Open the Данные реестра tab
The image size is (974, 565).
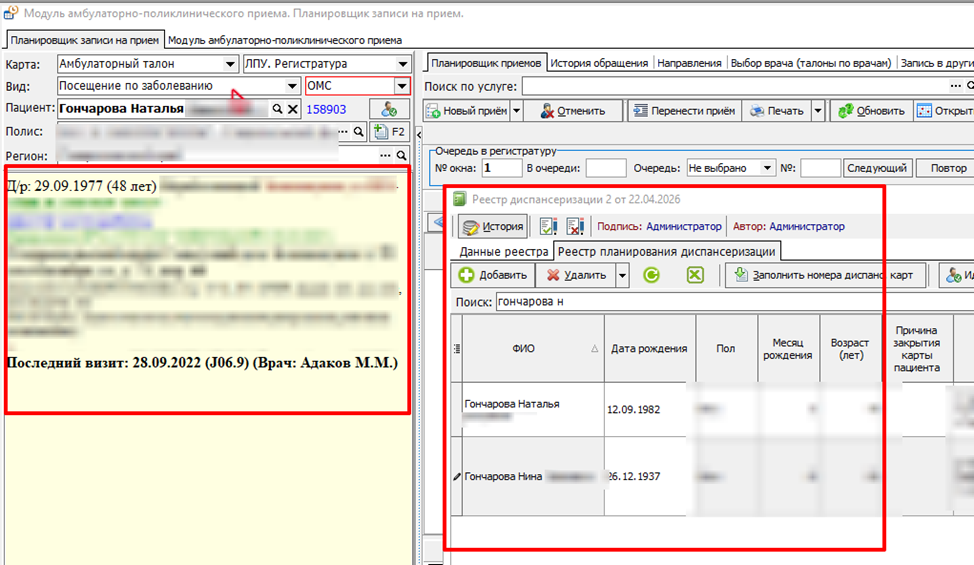click(x=504, y=251)
